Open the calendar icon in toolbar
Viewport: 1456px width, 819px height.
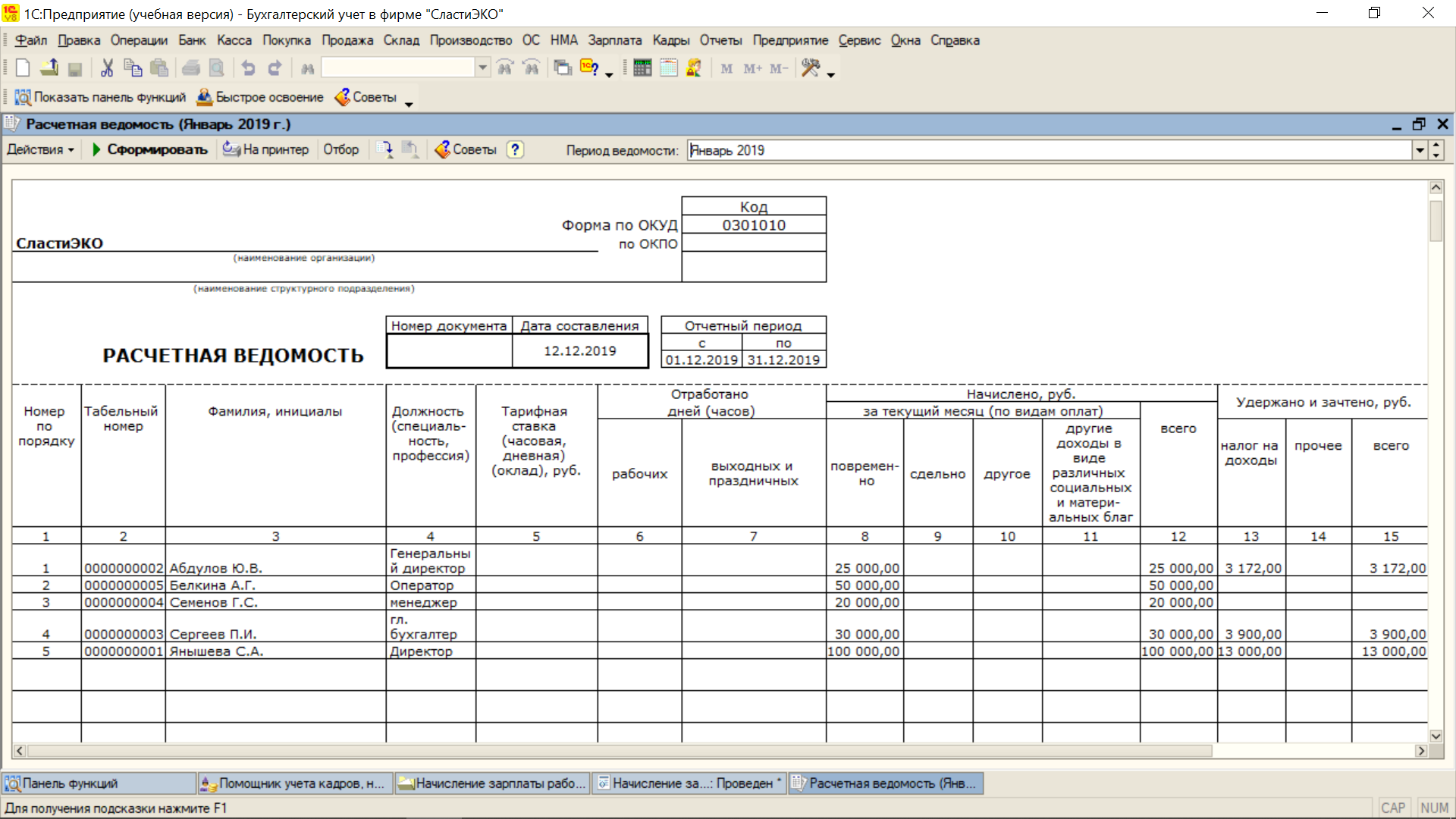(x=668, y=68)
